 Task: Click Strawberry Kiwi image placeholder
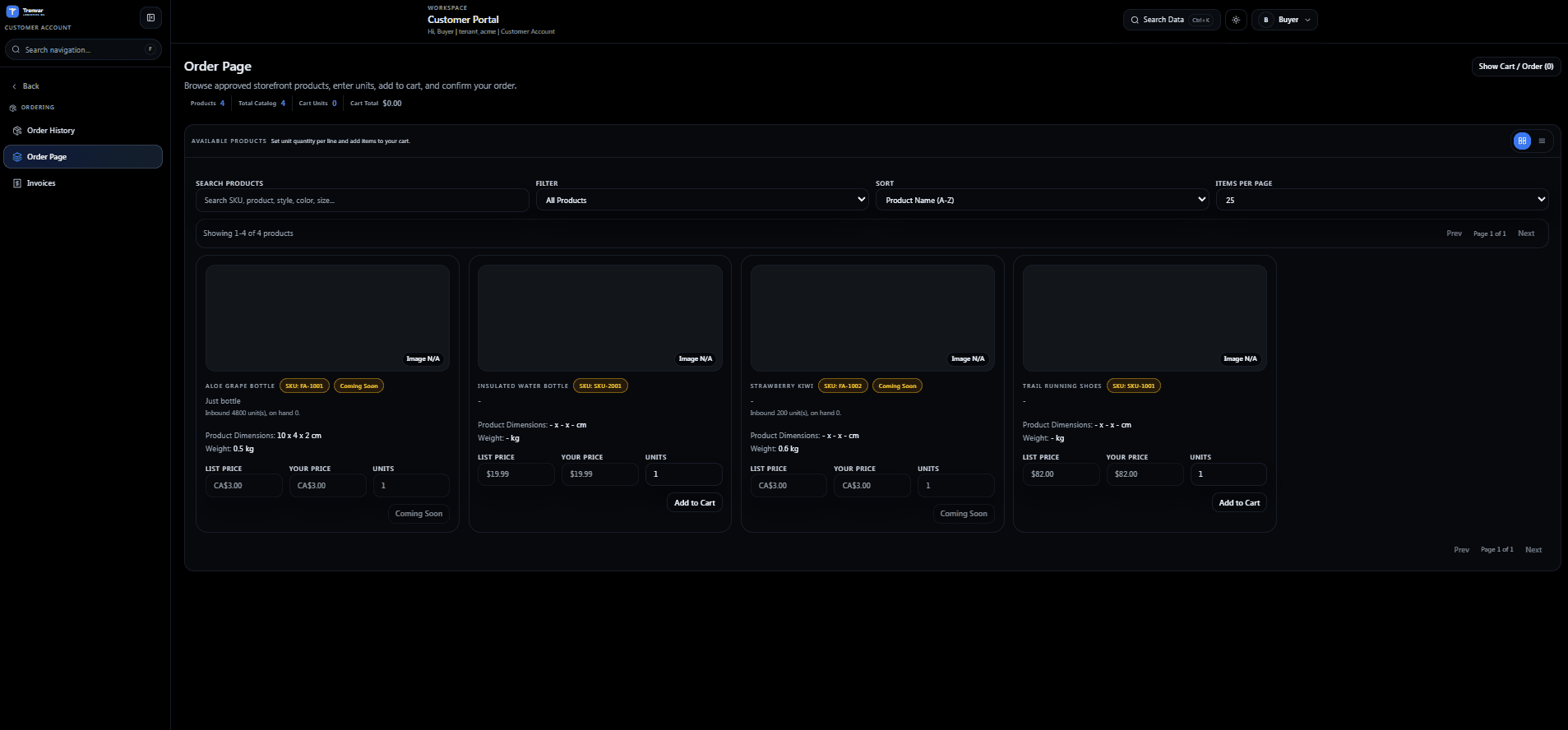872,318
